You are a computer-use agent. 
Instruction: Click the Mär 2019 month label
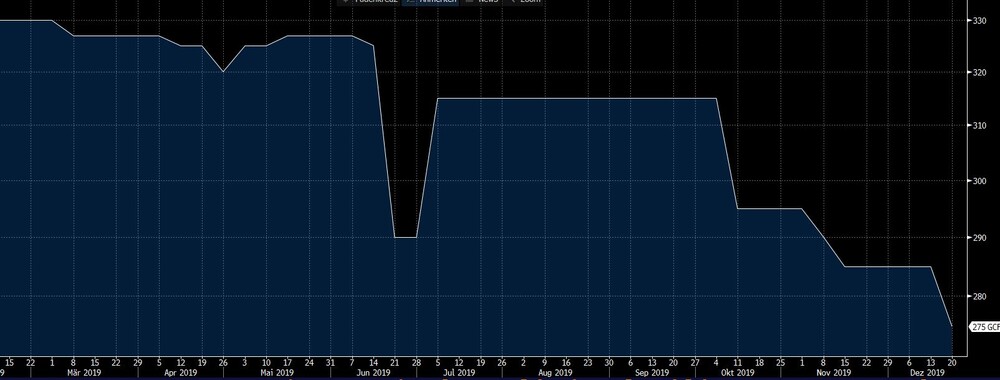click(x=84, y=372)
